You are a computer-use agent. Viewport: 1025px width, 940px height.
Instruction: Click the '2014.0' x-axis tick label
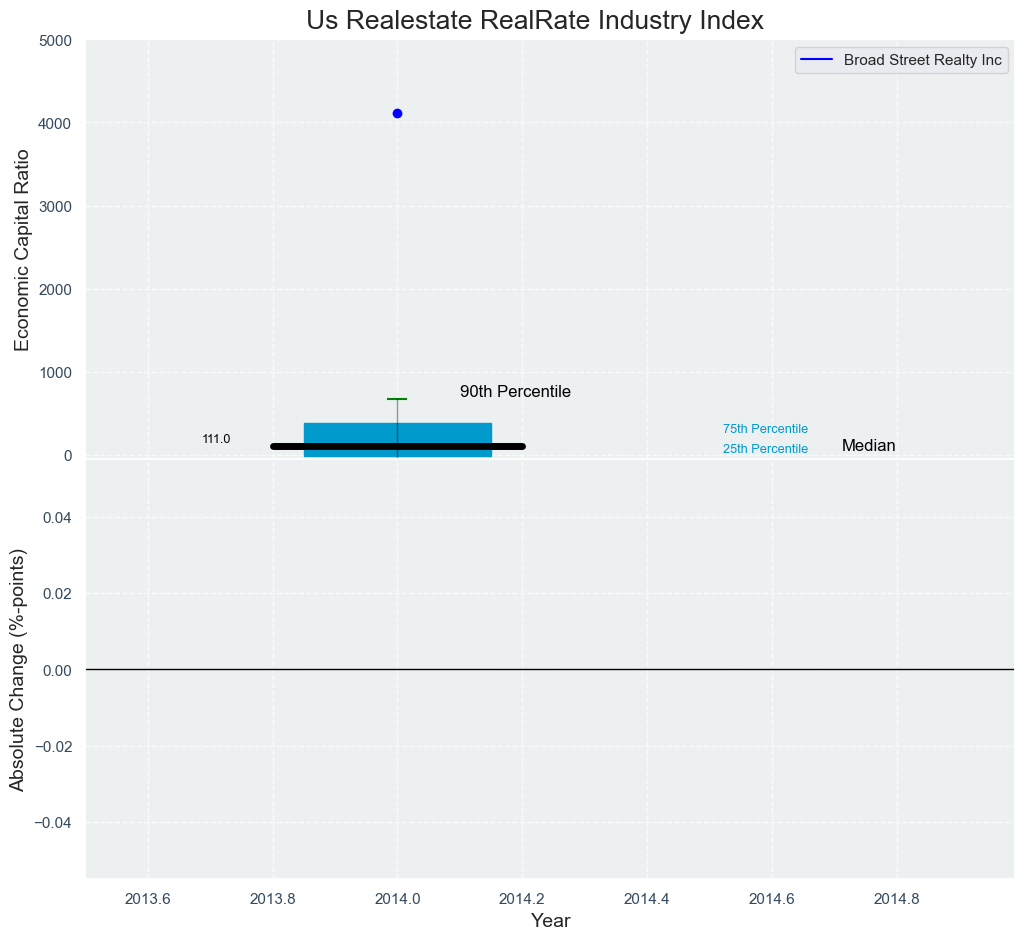(x=397, y=898)
